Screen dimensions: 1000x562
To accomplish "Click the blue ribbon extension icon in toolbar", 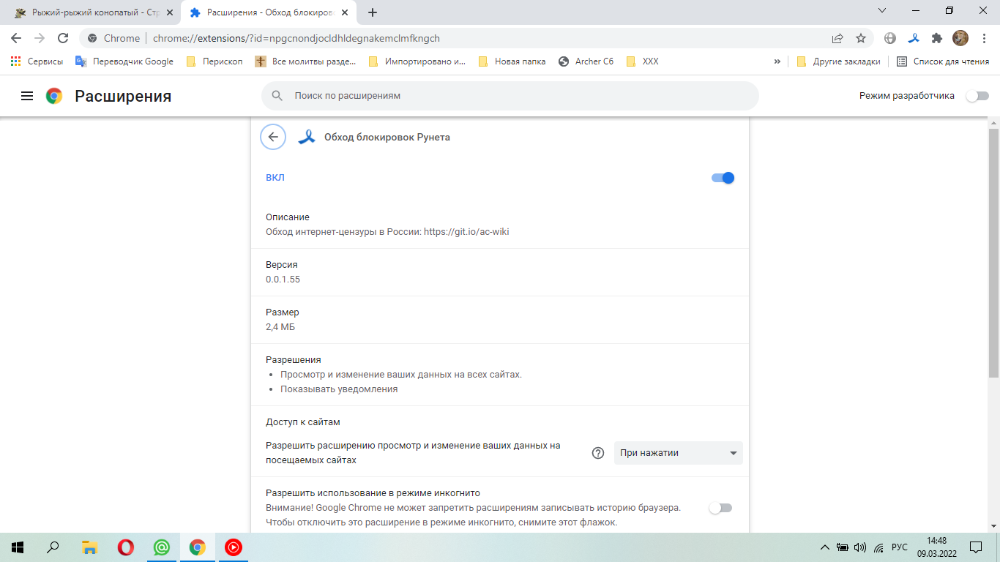I will point(913,38).
